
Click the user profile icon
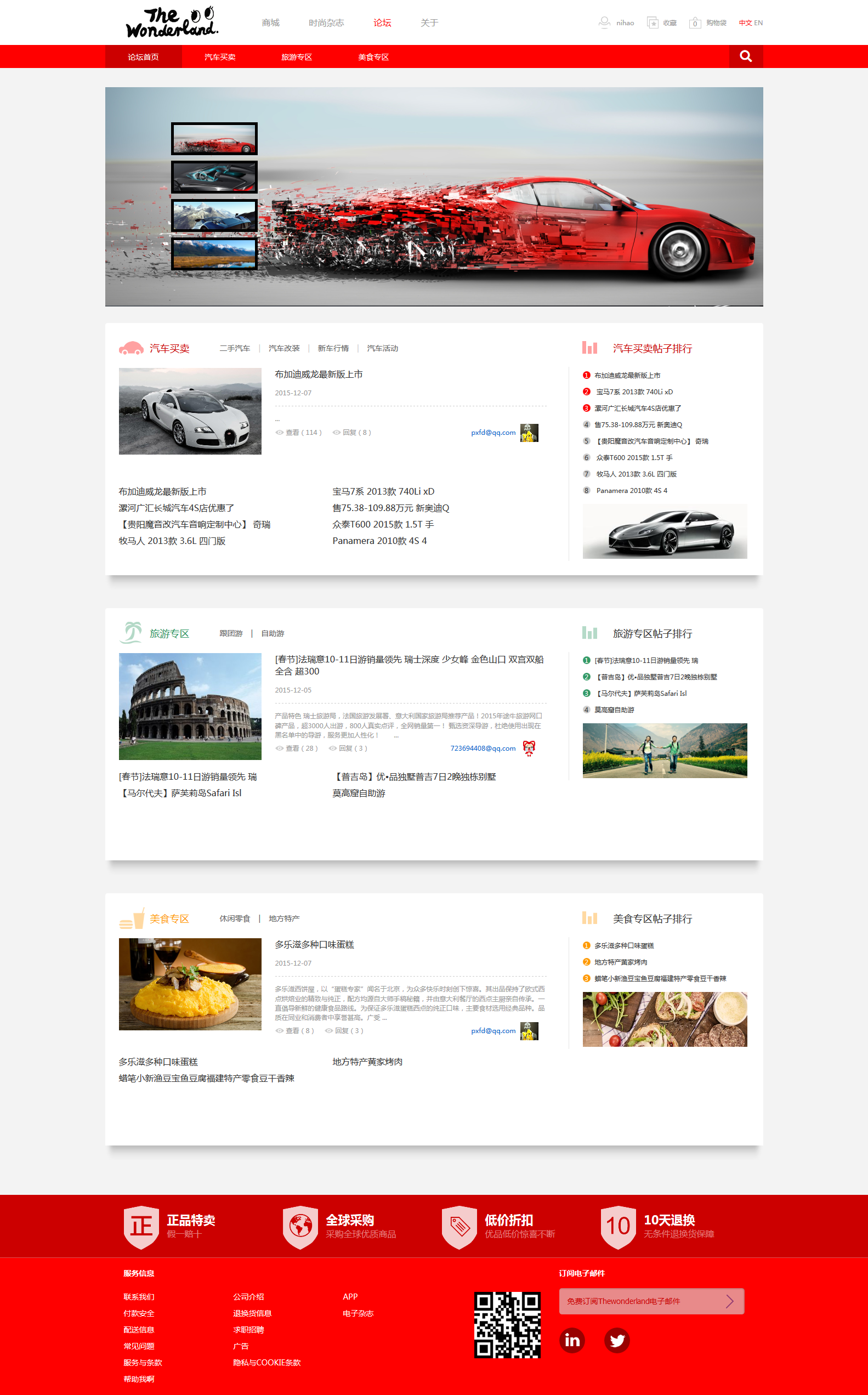click(604, 23)
